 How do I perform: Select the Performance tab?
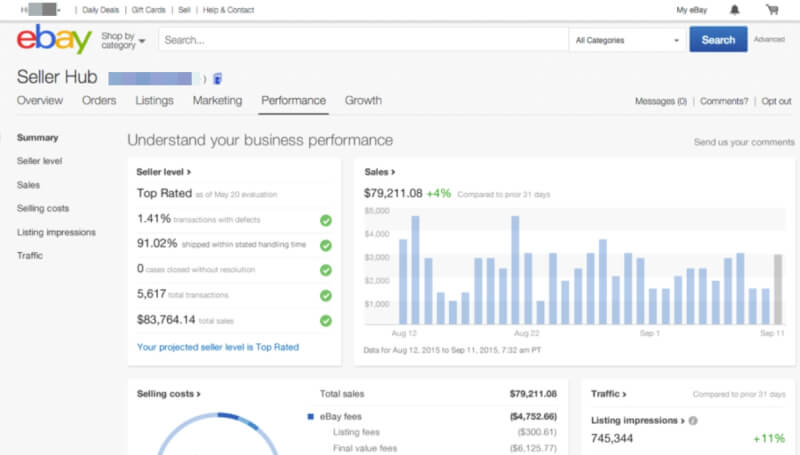click(293, 100)
